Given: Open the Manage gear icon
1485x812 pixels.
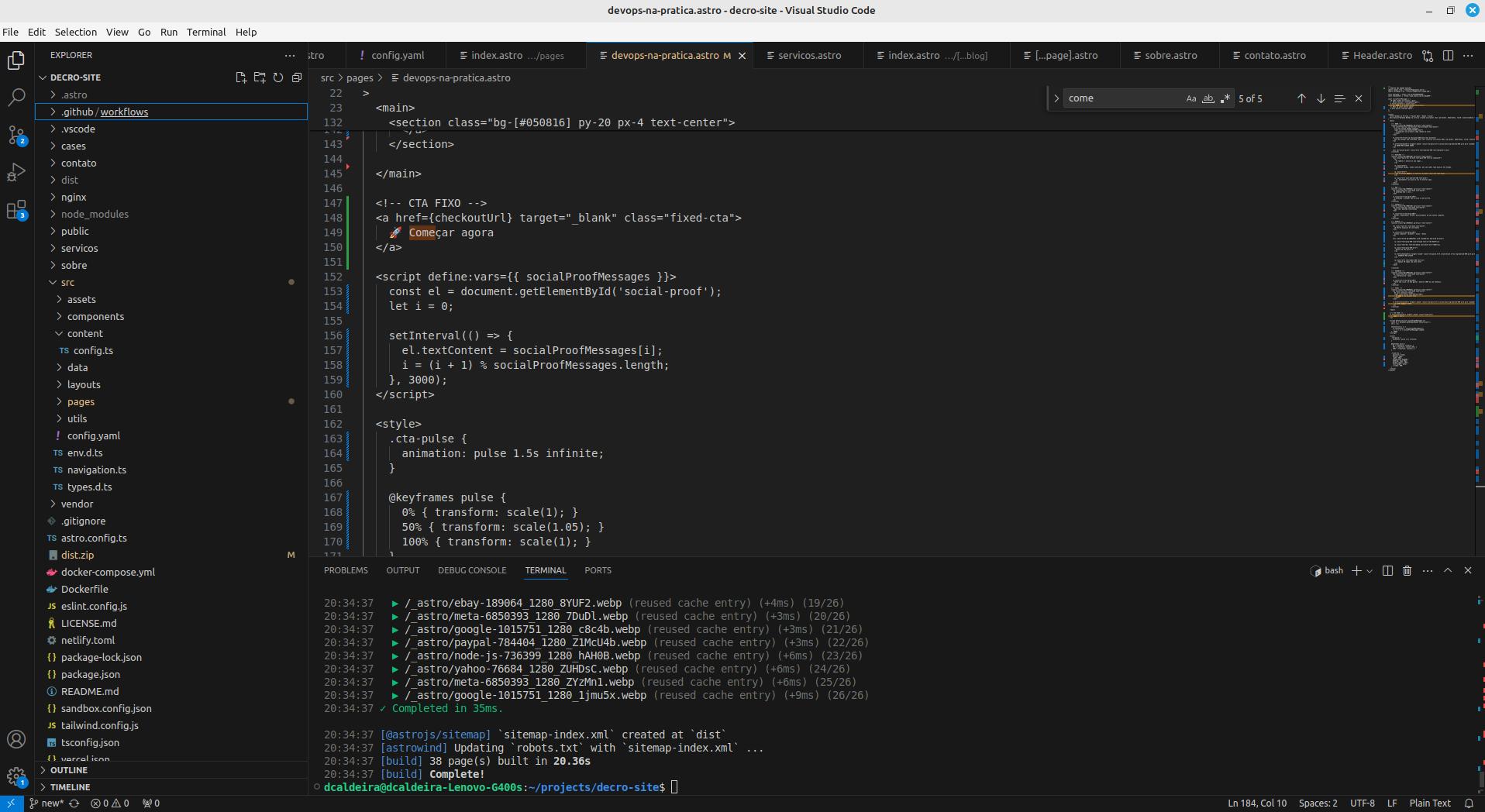Looking at the screenshot, I should point(16,776).
